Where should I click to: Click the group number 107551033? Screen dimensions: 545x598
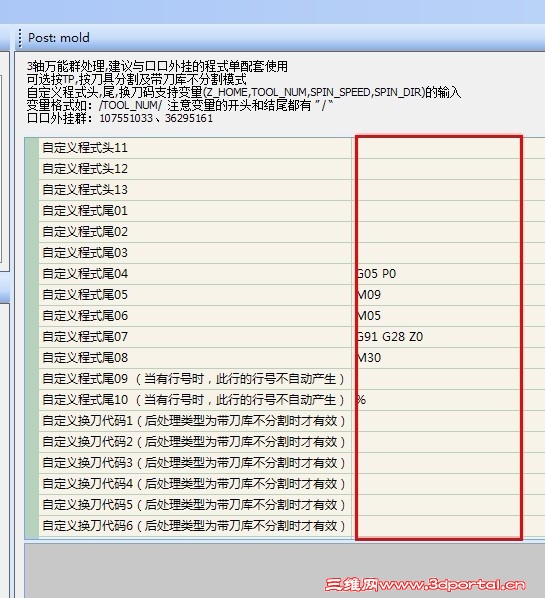coord(126,118)
